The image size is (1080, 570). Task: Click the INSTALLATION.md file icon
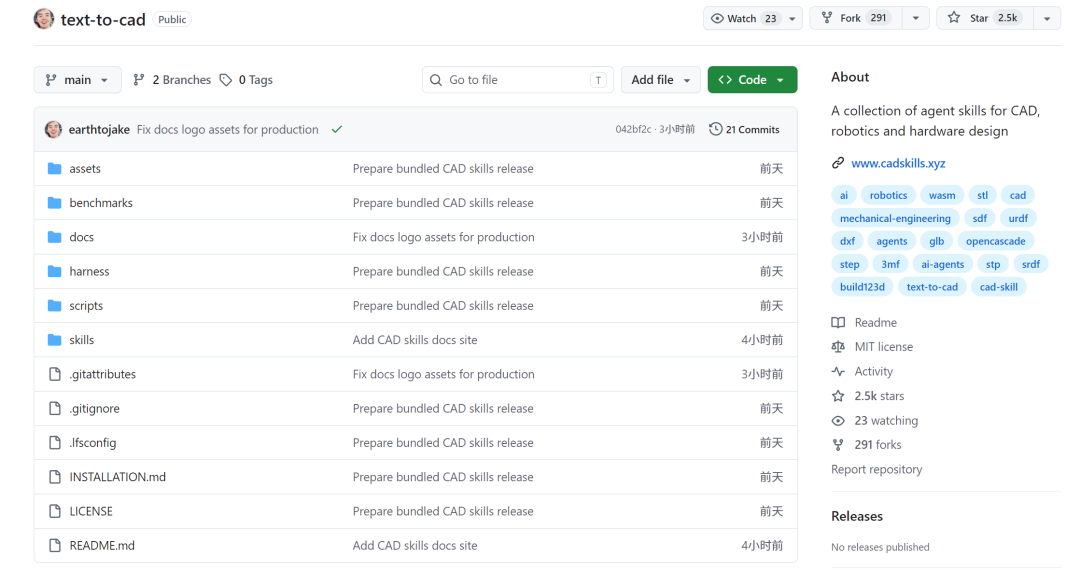coord(54,477)
